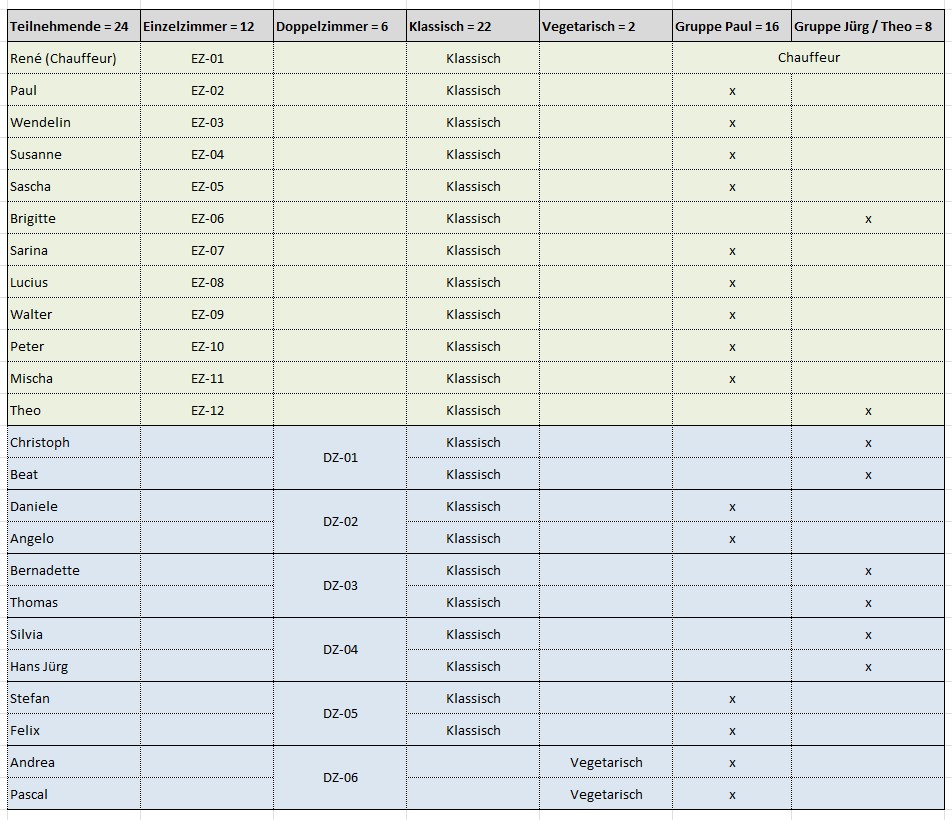Click 'Gruppe Jürg / Theo = 8' header

pos(867,27)
